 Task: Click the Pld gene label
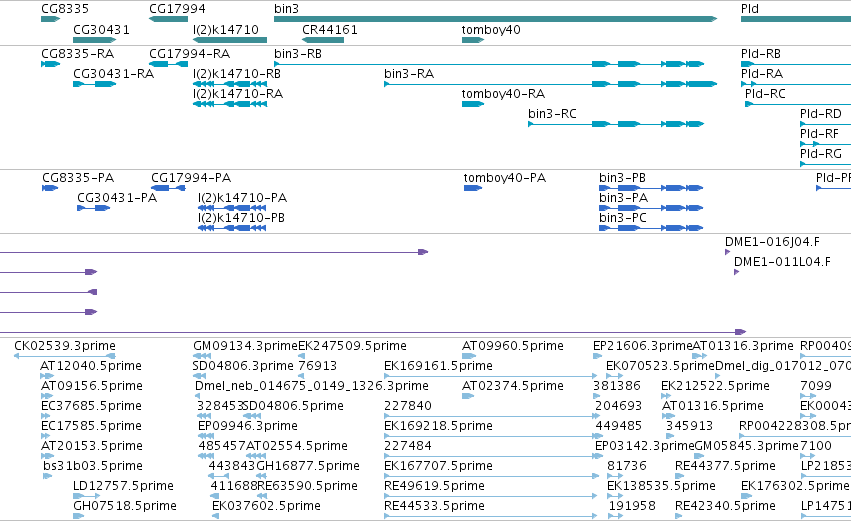pos(750,9)
